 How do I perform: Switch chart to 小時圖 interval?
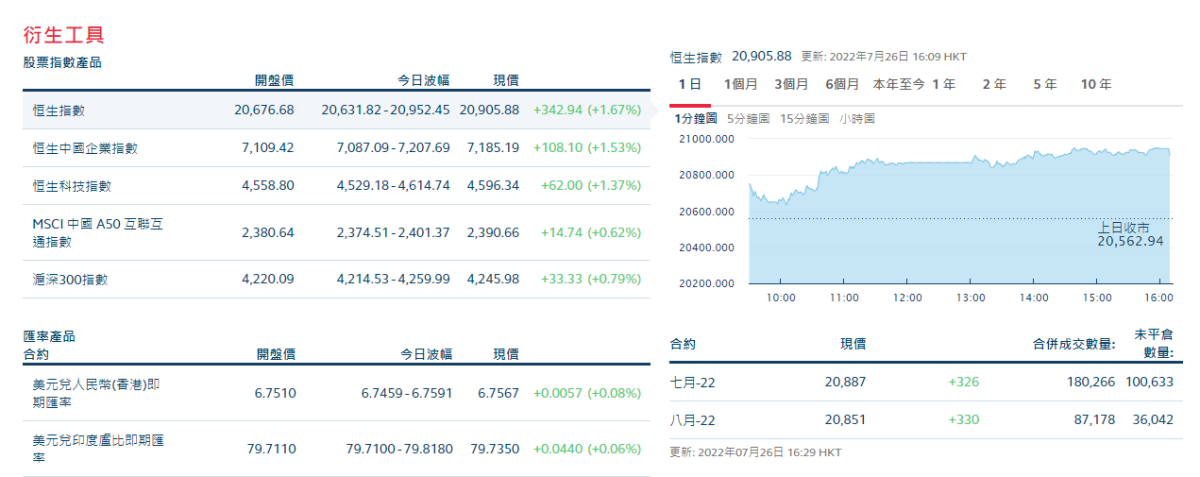tap(857, 118)
